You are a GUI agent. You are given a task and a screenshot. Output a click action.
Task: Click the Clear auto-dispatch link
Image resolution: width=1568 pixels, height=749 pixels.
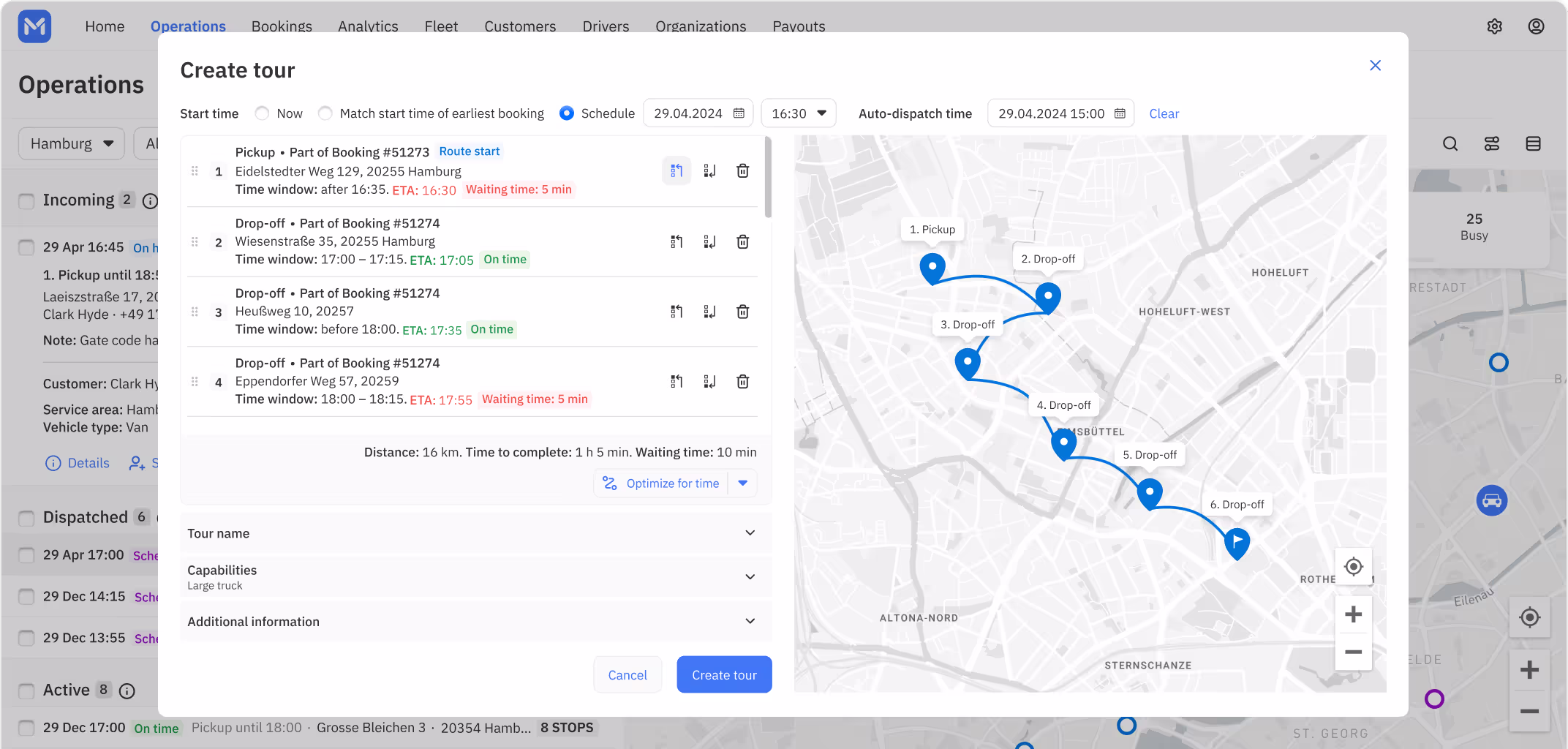(1164, 114)
